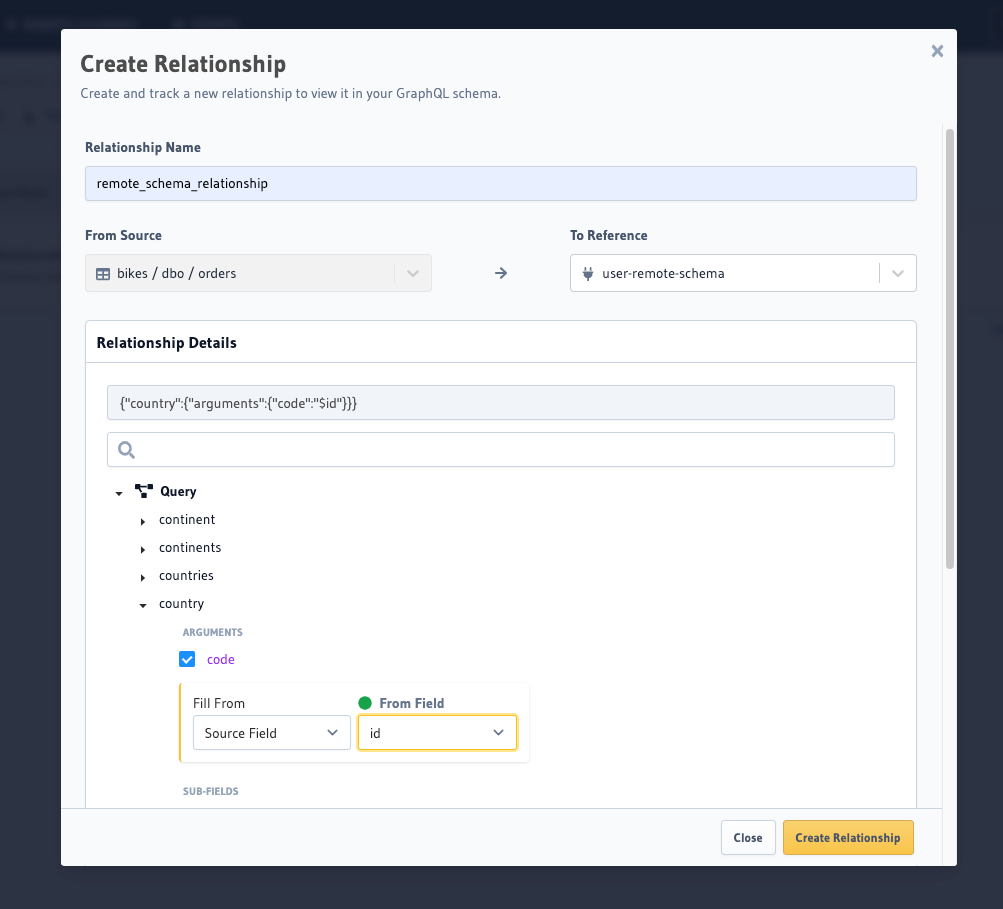Click the remote schema plug icon near user-remote-schema

click(588, 272)
